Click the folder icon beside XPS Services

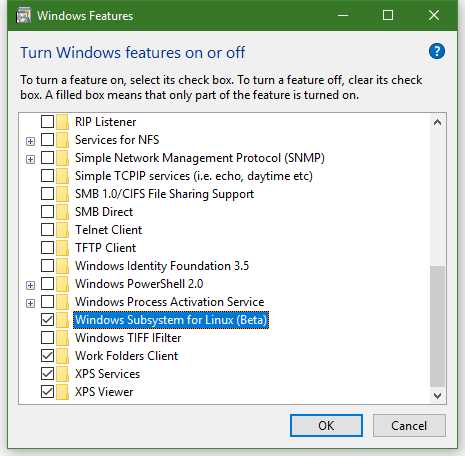point(62,374)
